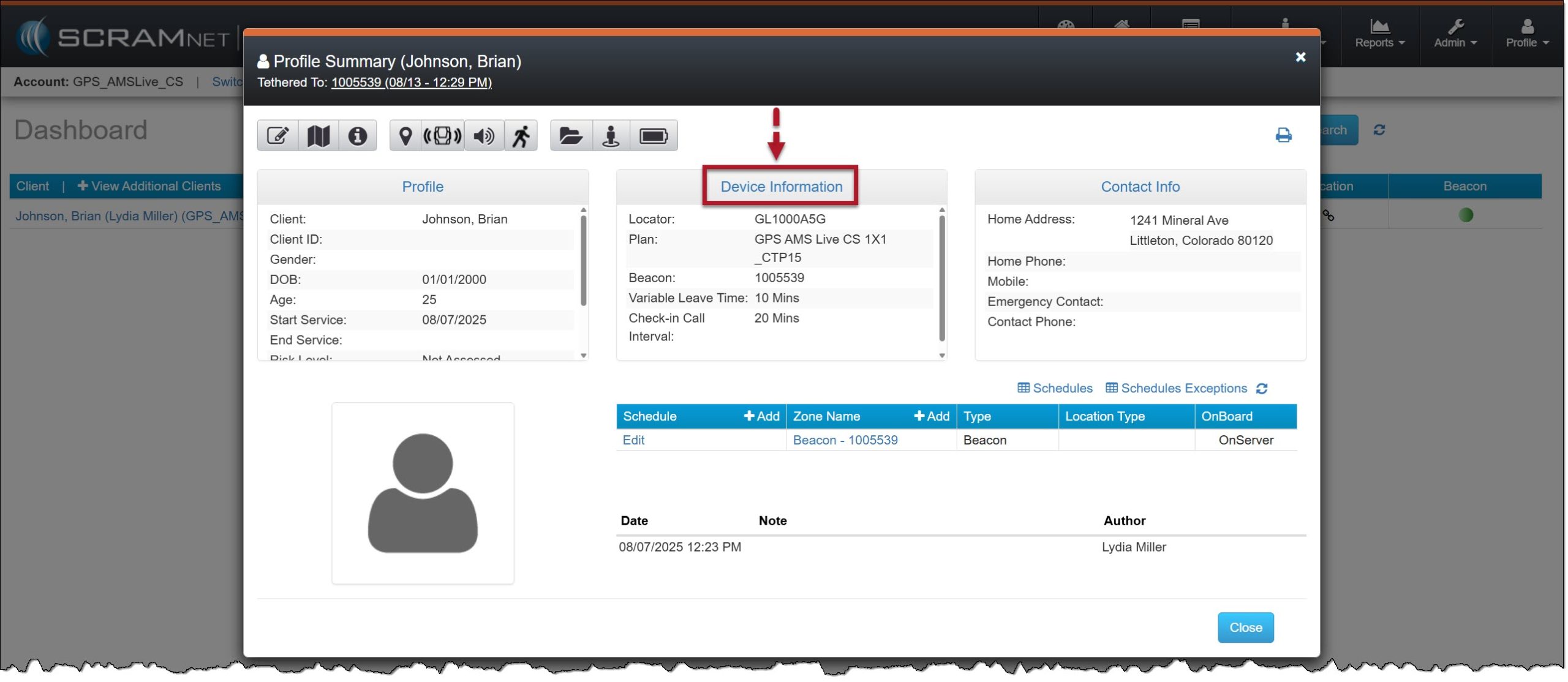Image resolution: width=1568 pixels, height=682 pixels.
Task: Refresh the schedules list
Action: [x=1262, y=389]
